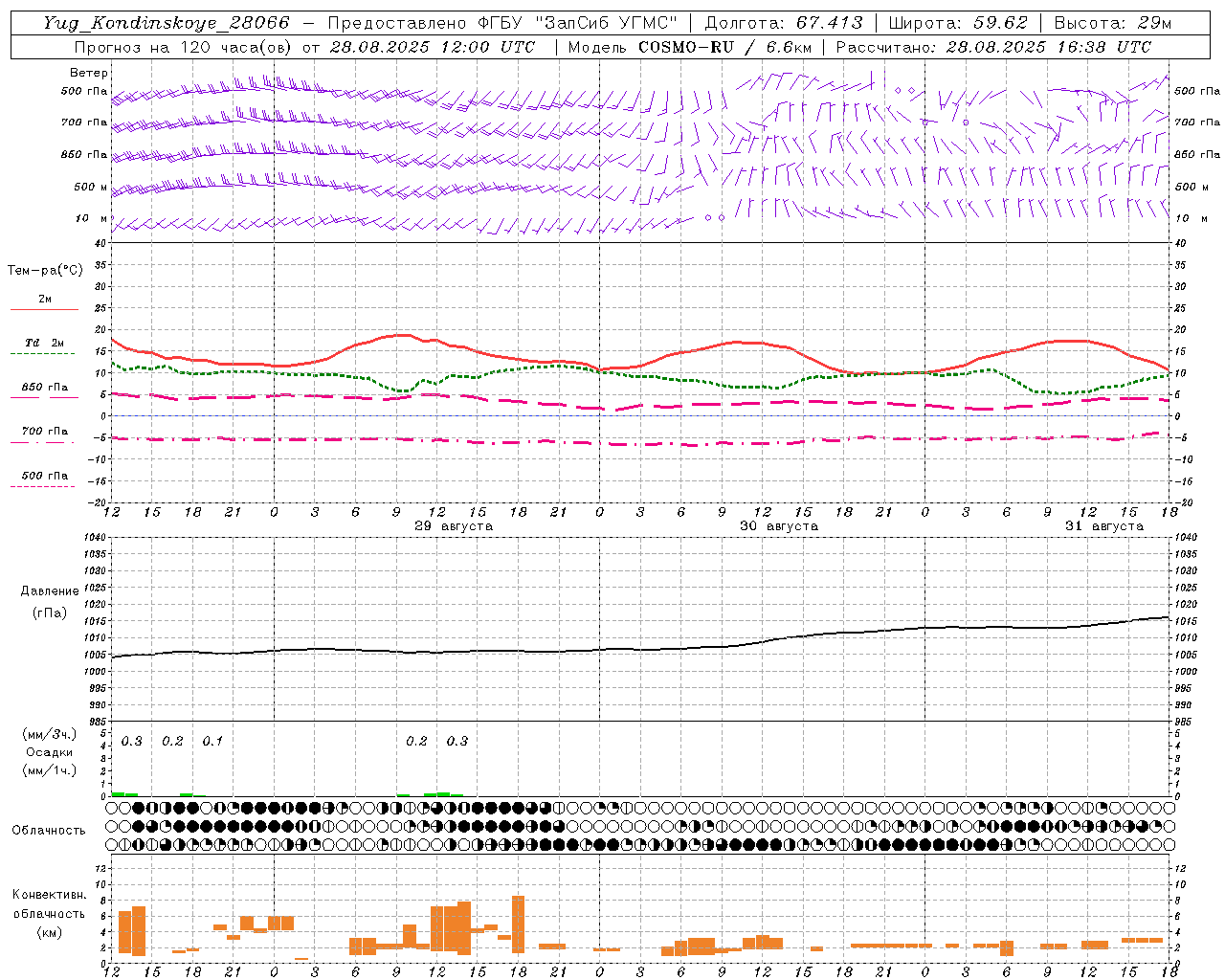The height and width of the screenshot is (980, 1225).
Task: Click the 0.1 precipitation amount value
Action: tap(212, 741)
